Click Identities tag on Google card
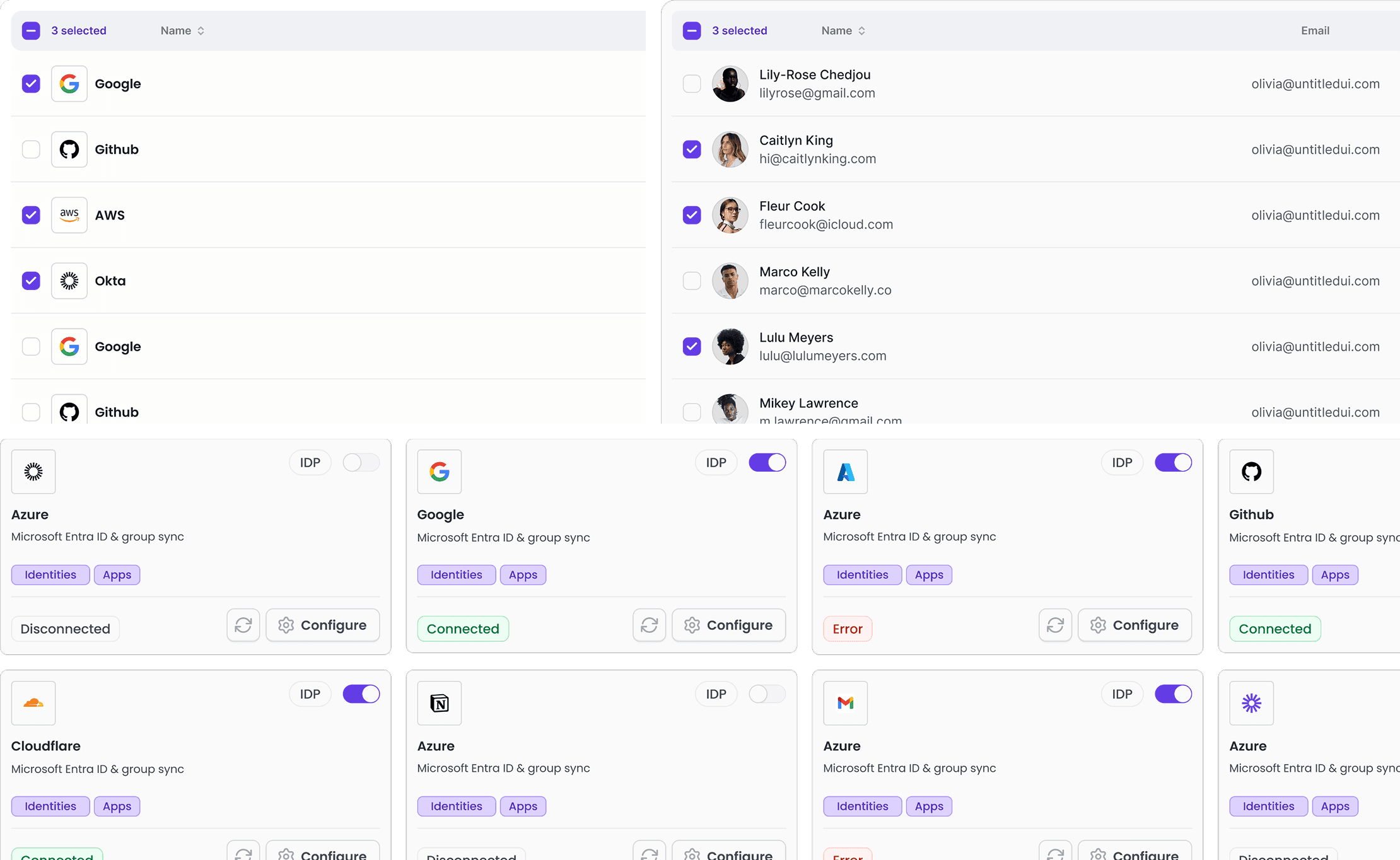 point(457,575)
